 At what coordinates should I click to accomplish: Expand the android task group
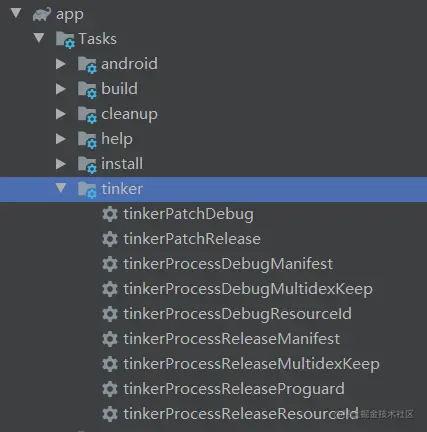tap(61, 64)
